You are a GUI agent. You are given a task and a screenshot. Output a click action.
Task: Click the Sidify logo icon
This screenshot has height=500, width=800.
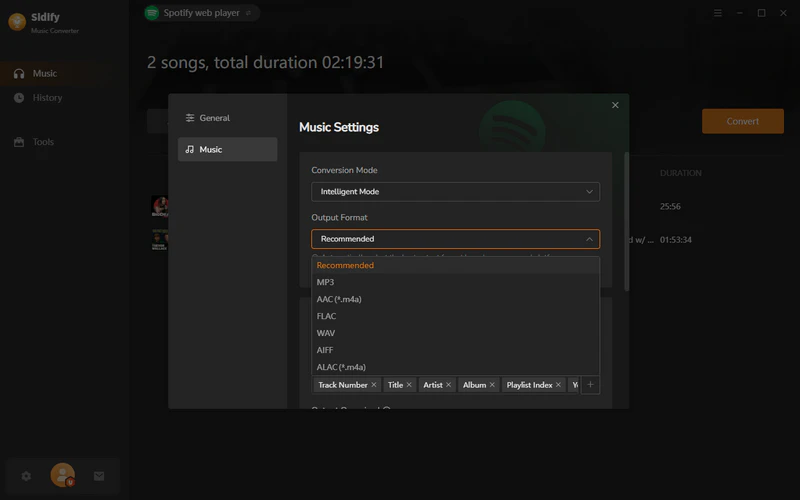17,22
